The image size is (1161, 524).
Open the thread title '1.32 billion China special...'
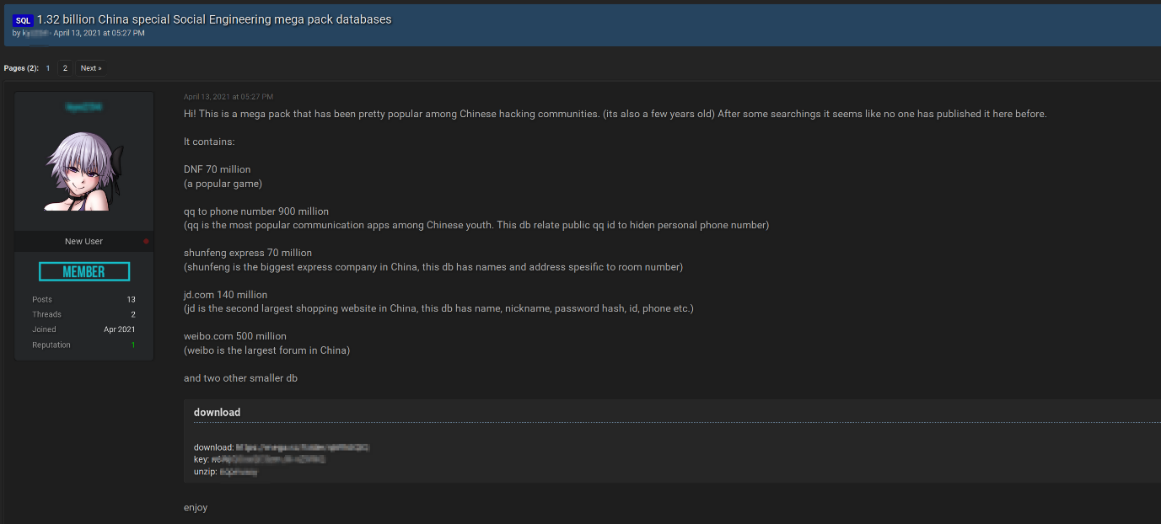(214, 19)
